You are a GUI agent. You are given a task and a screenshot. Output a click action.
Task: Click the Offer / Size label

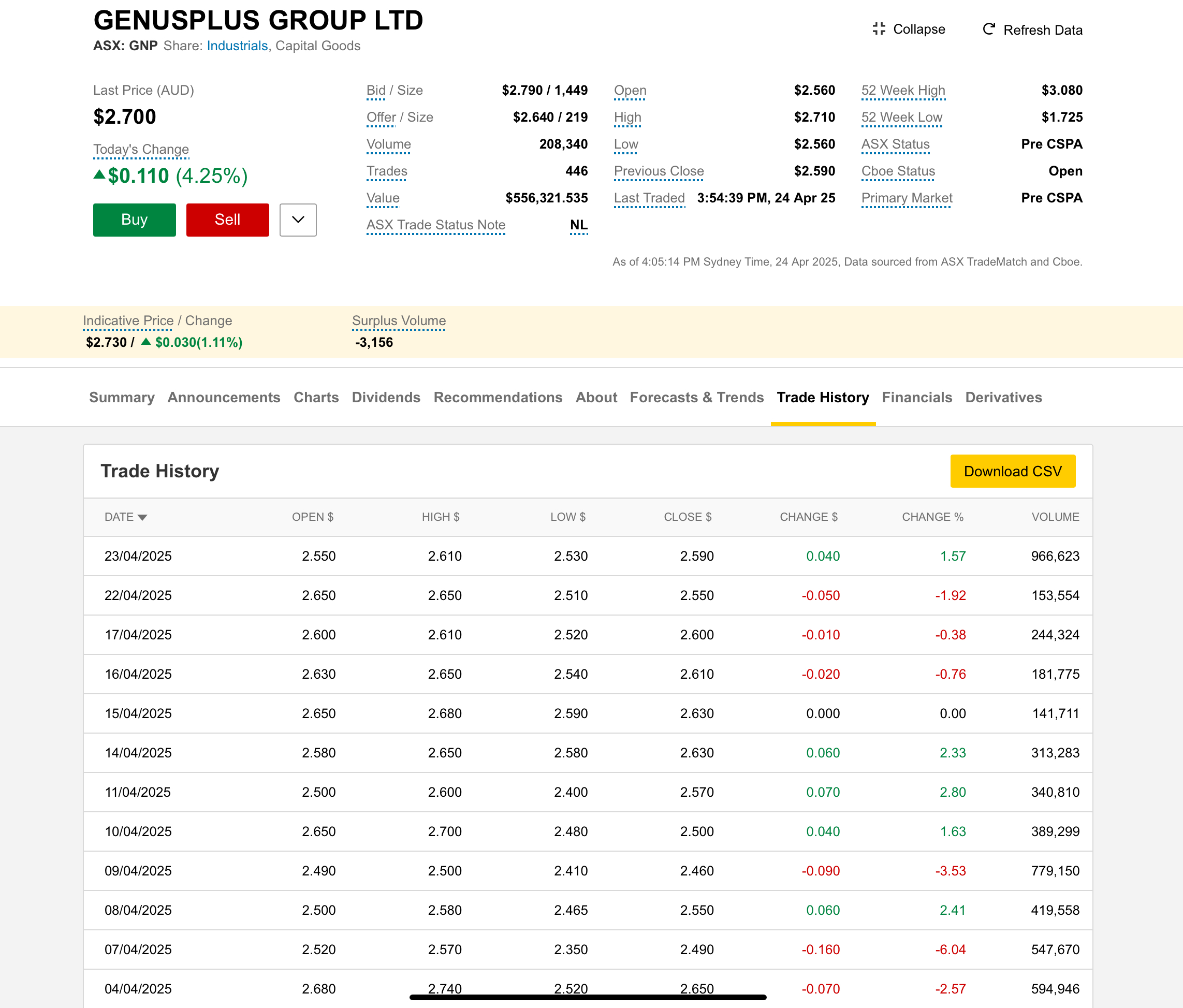click(x=400, y=117)
